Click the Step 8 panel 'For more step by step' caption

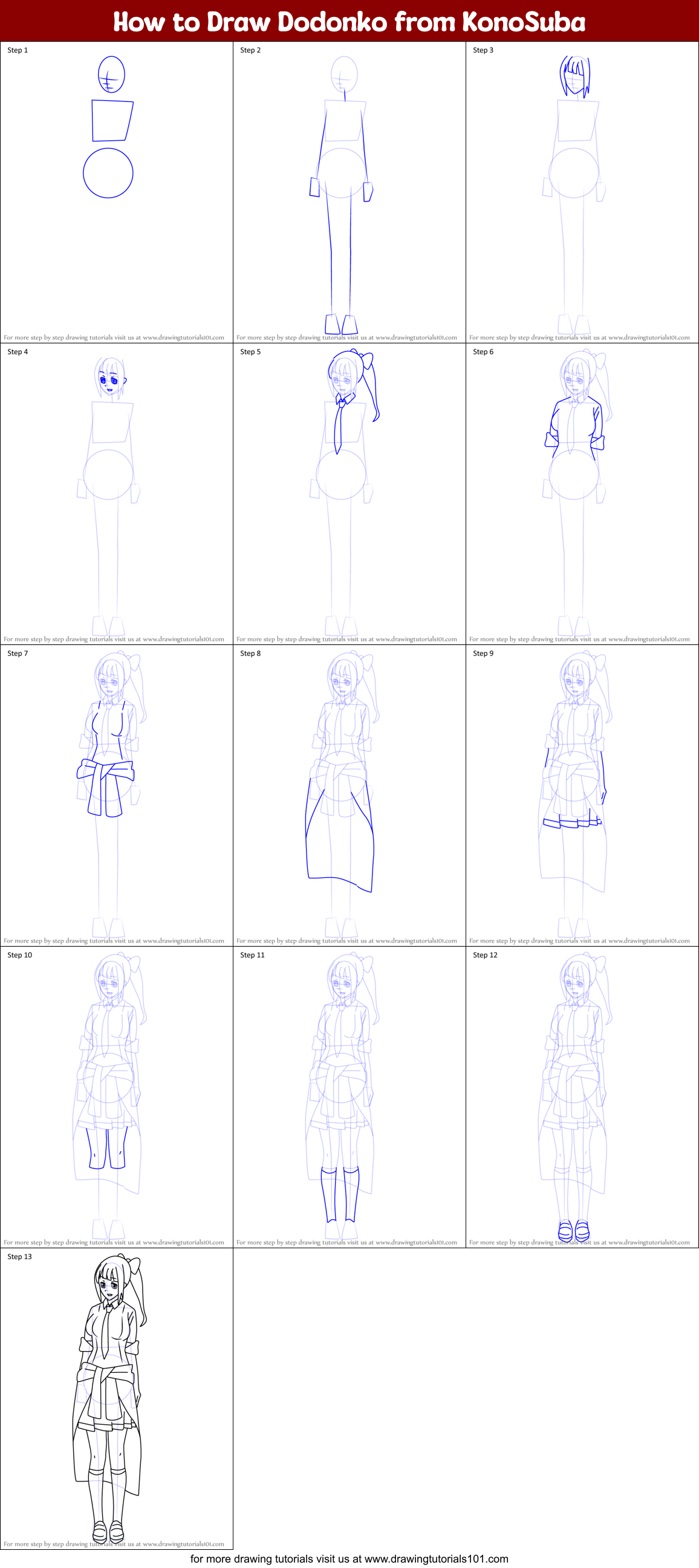tap(346, 941)
